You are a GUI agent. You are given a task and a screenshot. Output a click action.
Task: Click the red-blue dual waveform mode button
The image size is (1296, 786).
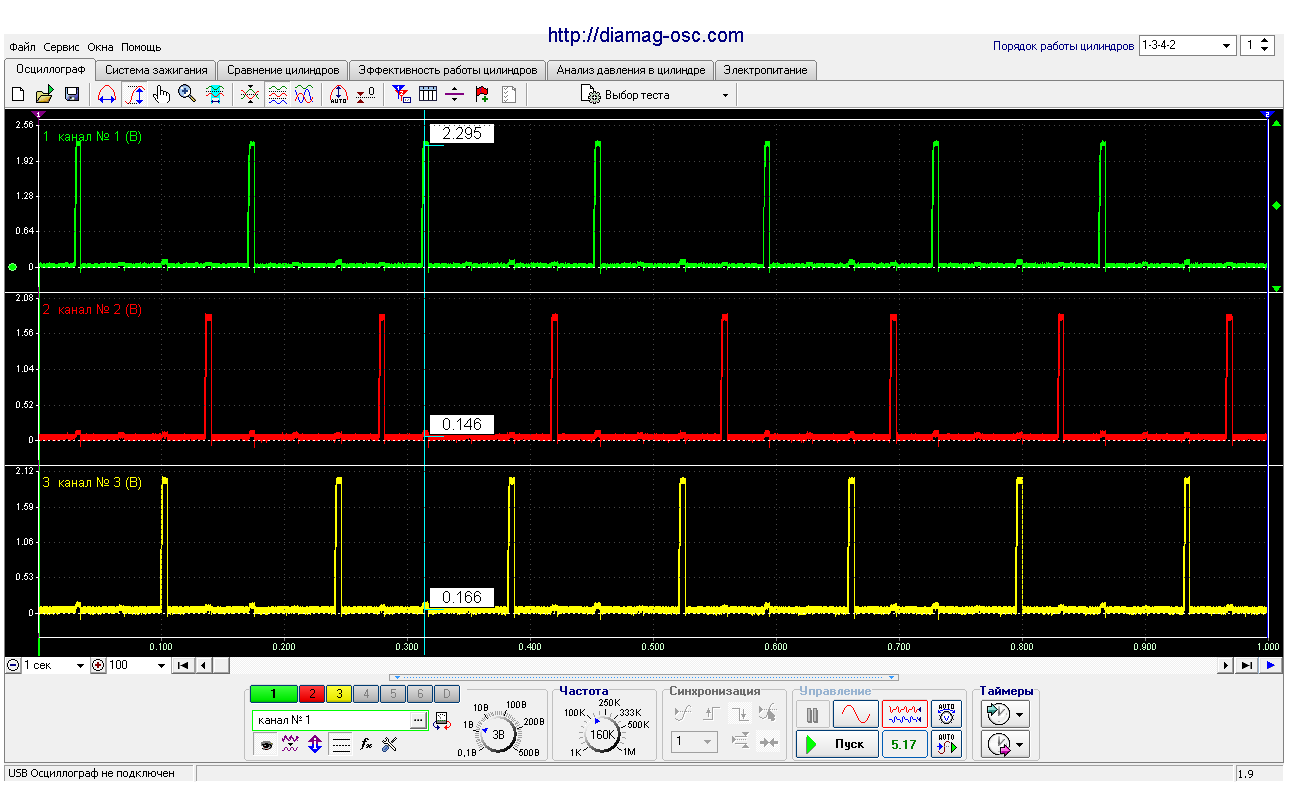(x=904, y=713)
